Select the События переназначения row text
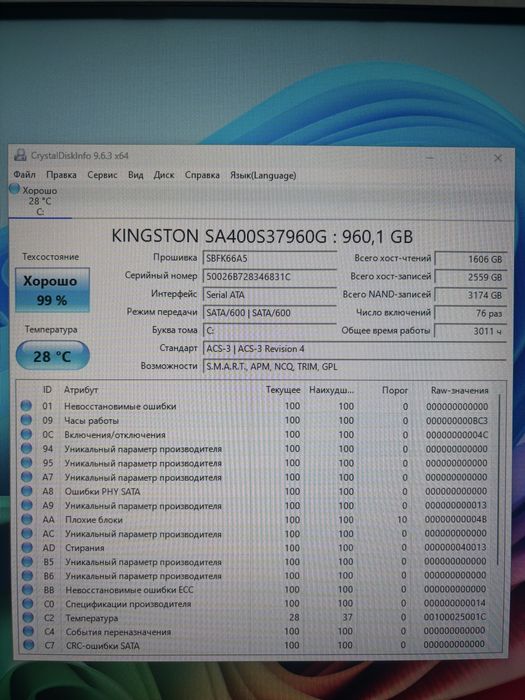Viewport: 525px width, 700px height. [x=118, y=632]
